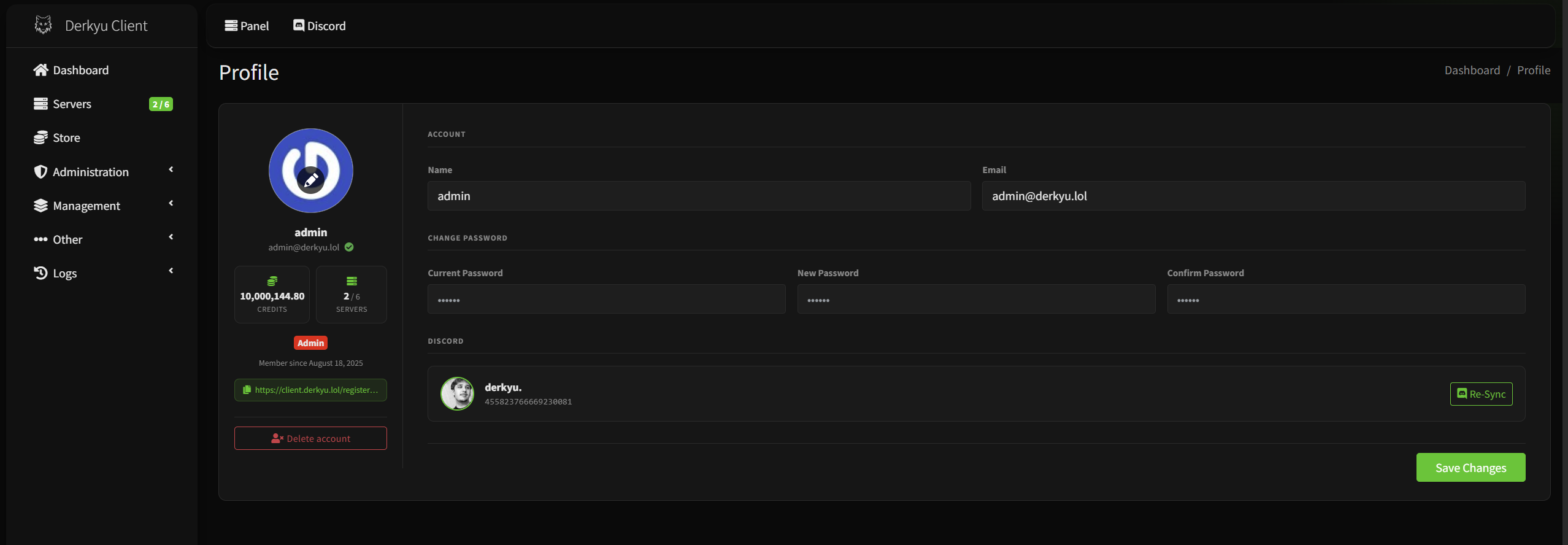
Task: Copy the client.derkyu.lol register referral link
Action: pos(310,390)
